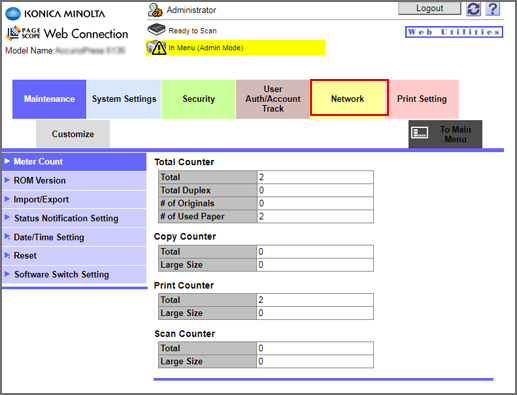Image resolution: width=517 pixels, height=395 pixels.
Task: Click the arrow beside ROM Version
Action: click(7, 180)
